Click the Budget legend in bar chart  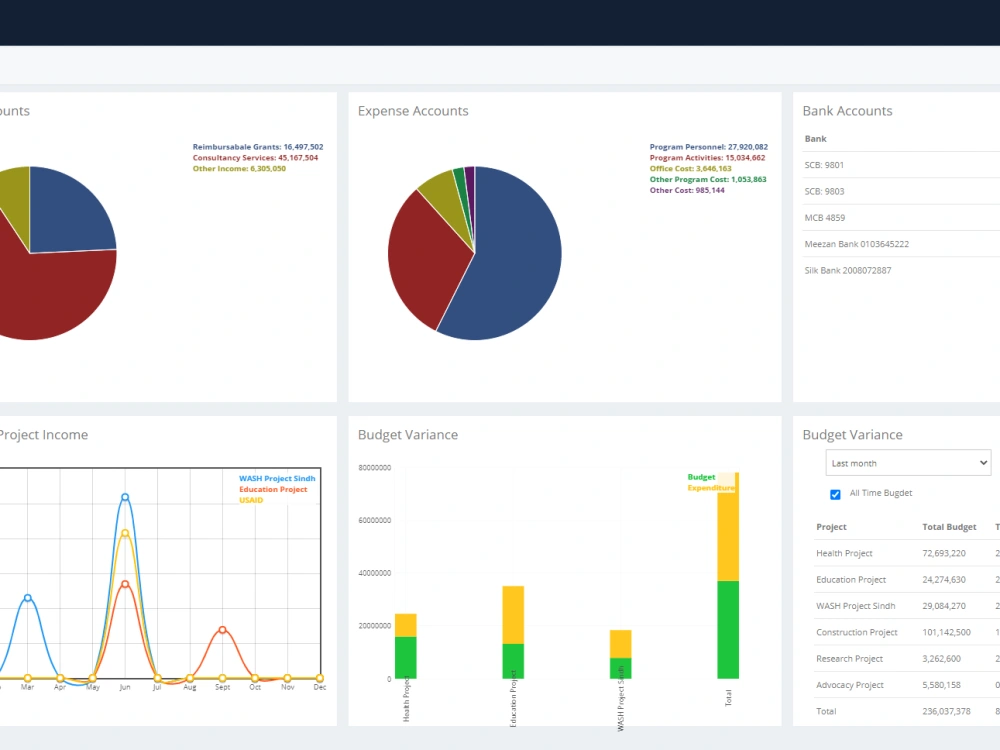click(x=701, y=477)
